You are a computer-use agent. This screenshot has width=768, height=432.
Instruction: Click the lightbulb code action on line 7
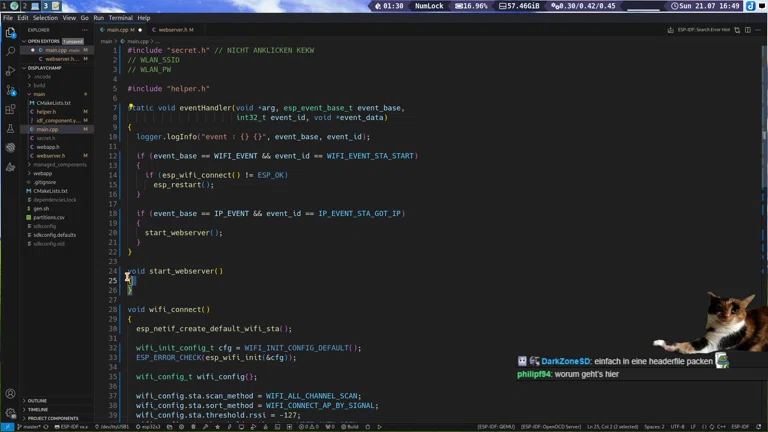click(131, 106)
